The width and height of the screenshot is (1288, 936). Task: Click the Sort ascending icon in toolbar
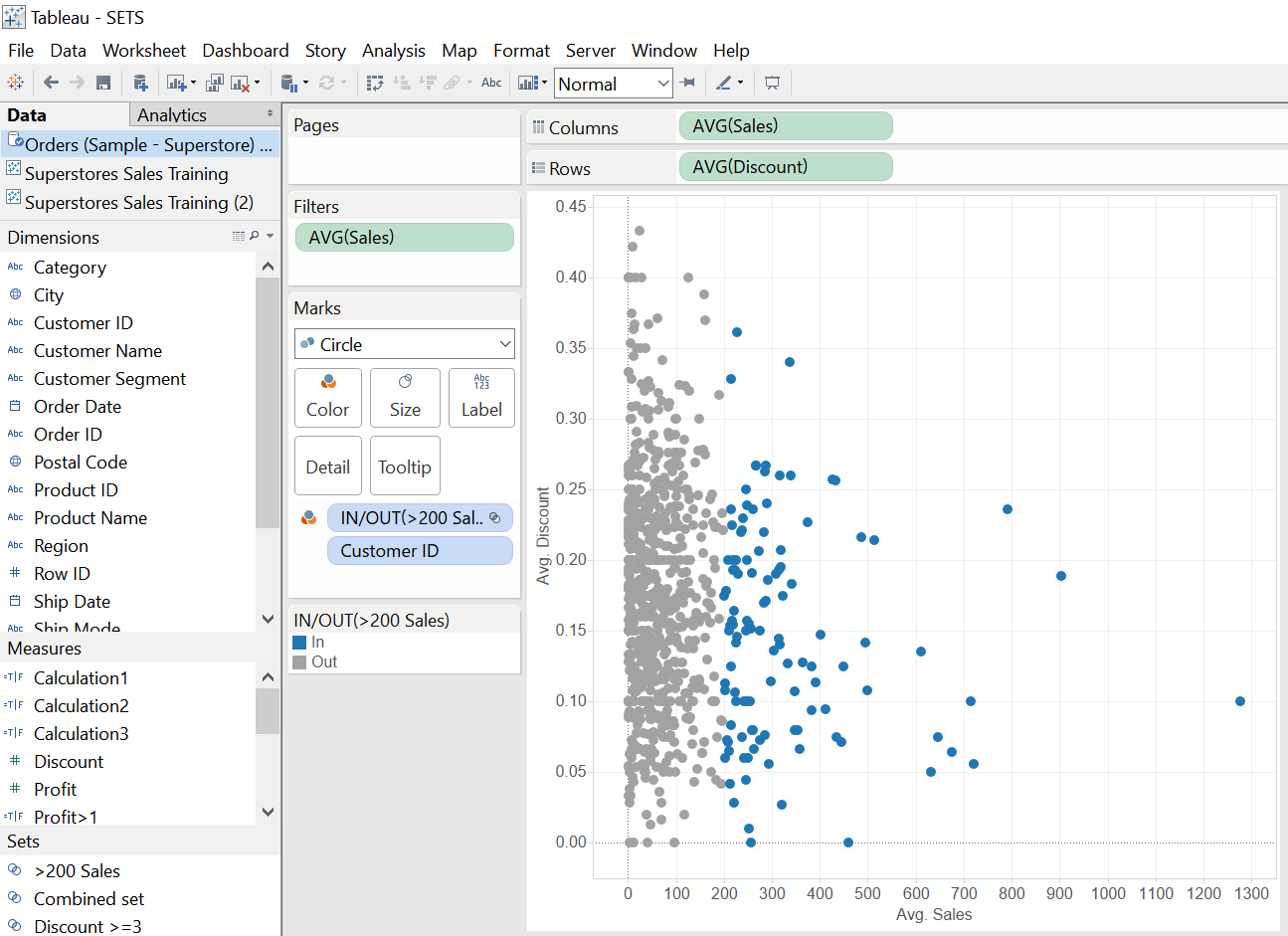tap(402, 83)
